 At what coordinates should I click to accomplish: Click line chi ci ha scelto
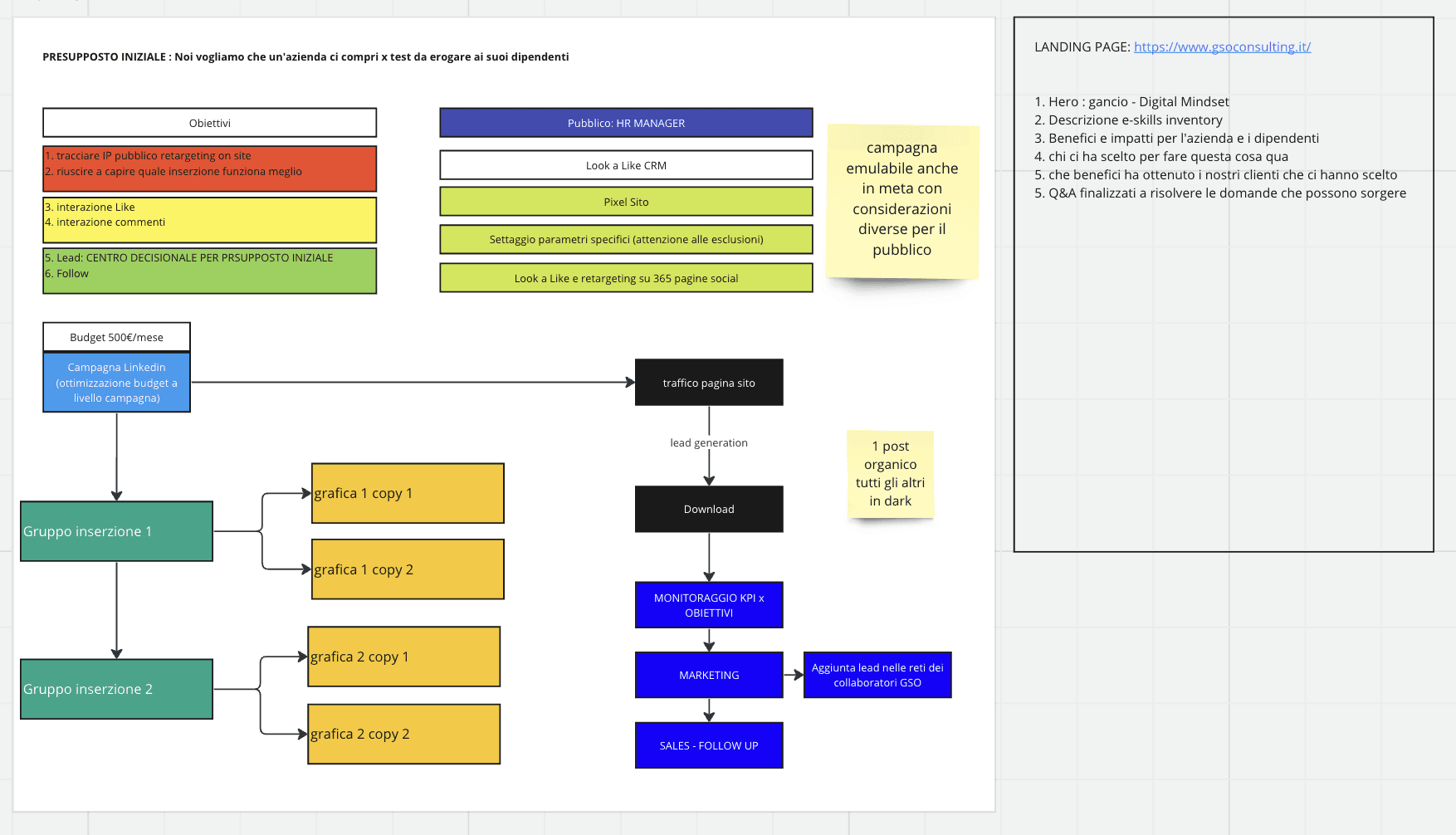point(1161,156)
